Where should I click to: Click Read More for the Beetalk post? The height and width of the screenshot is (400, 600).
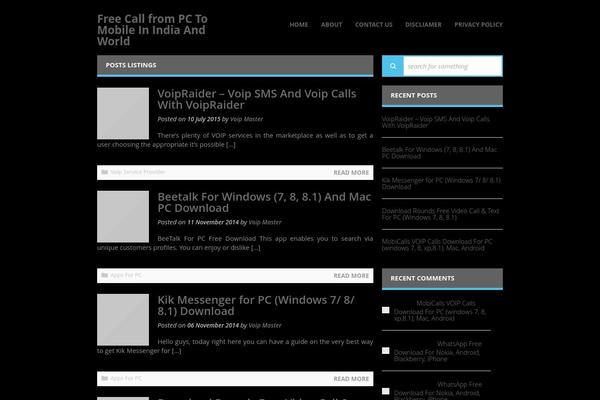pyautogui.click(x=351, y=276)
